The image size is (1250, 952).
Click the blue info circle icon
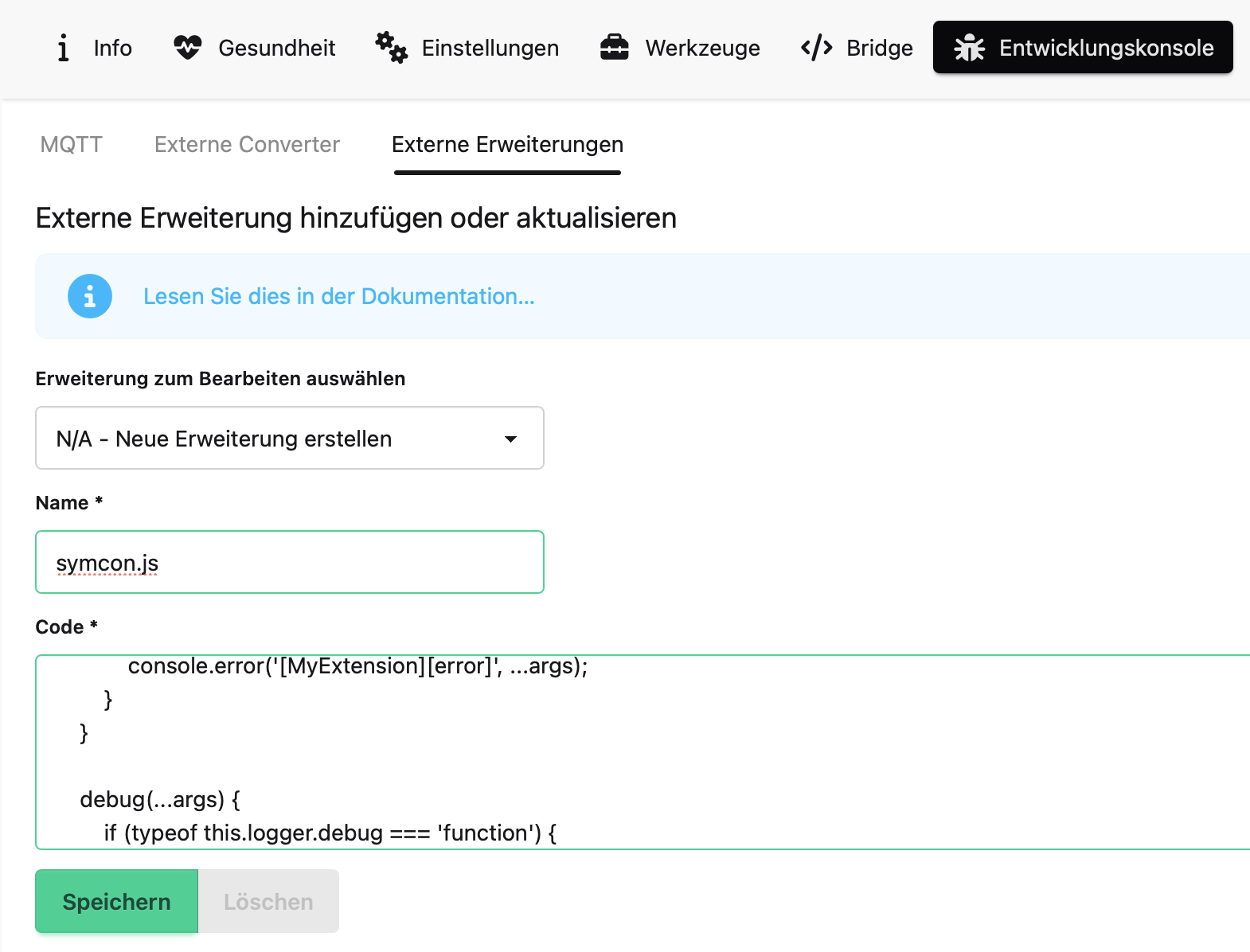click(90, 296)
